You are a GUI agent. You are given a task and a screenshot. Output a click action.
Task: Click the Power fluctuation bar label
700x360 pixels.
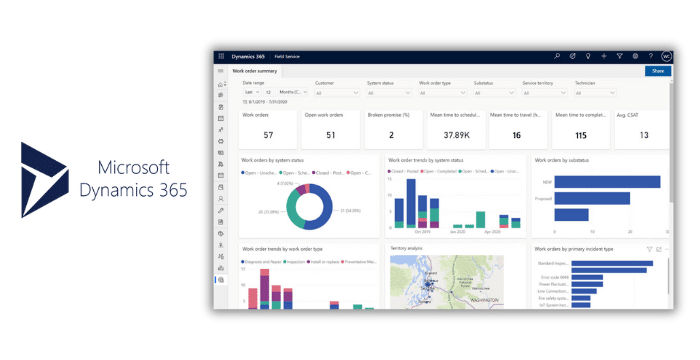pyautogui.click(x=554, y=284)
